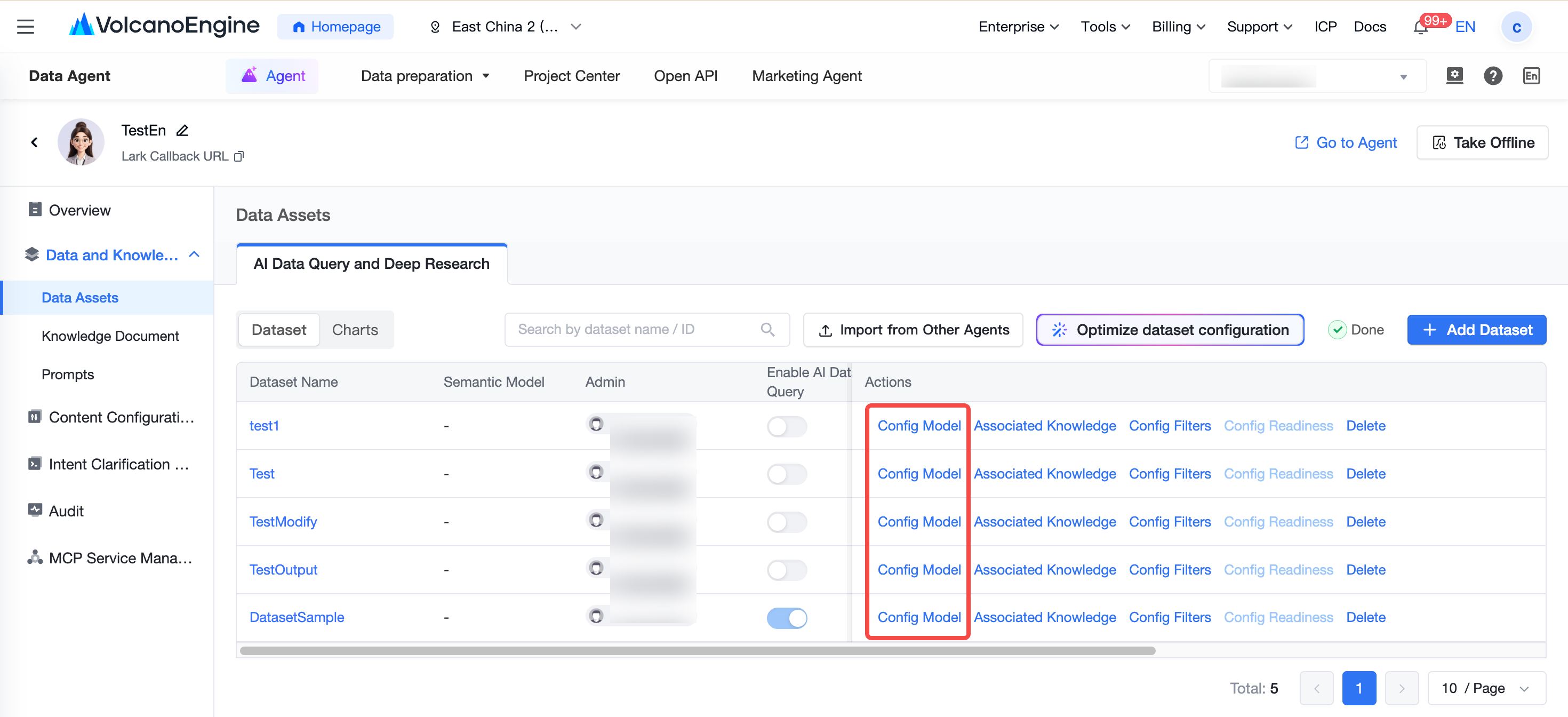Click the VolcanoEngine logo
The height and width of the screenshot is (717, 1568).
(164, 25)
